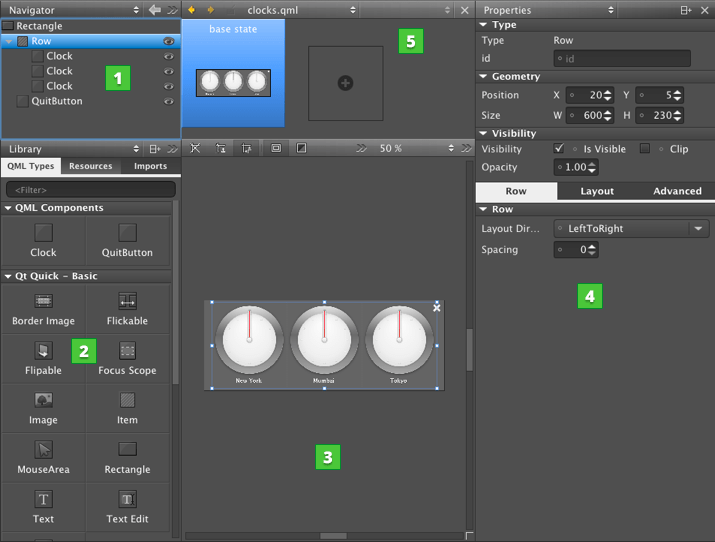Toggle visibility eye of the topmost Clock item
Image resolution: width=715 pixels, height=542 pixels.
[169, 57]
